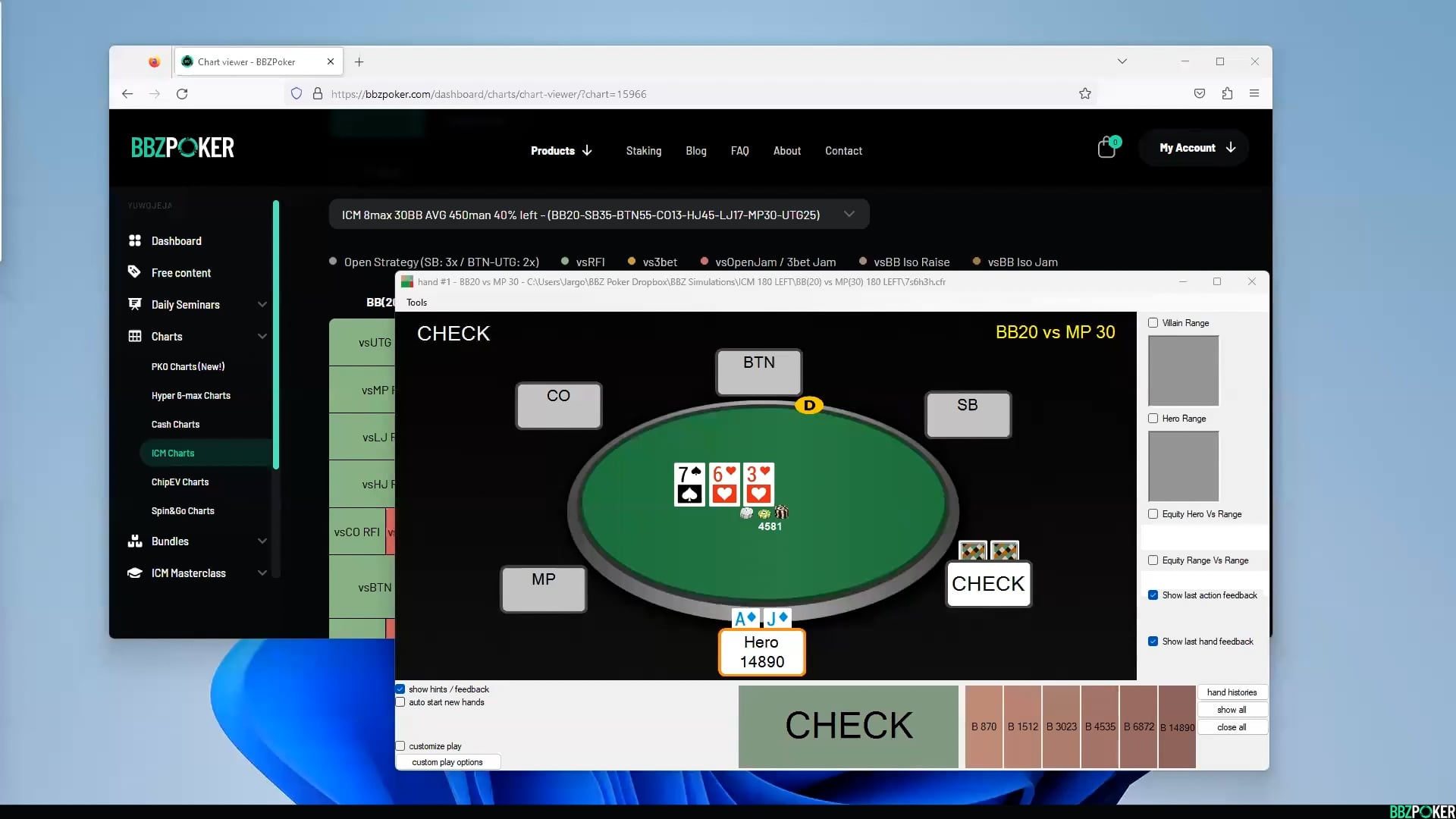1456x819 pixels.
Task: Click the browser address bar
Action: click(488, 93)
